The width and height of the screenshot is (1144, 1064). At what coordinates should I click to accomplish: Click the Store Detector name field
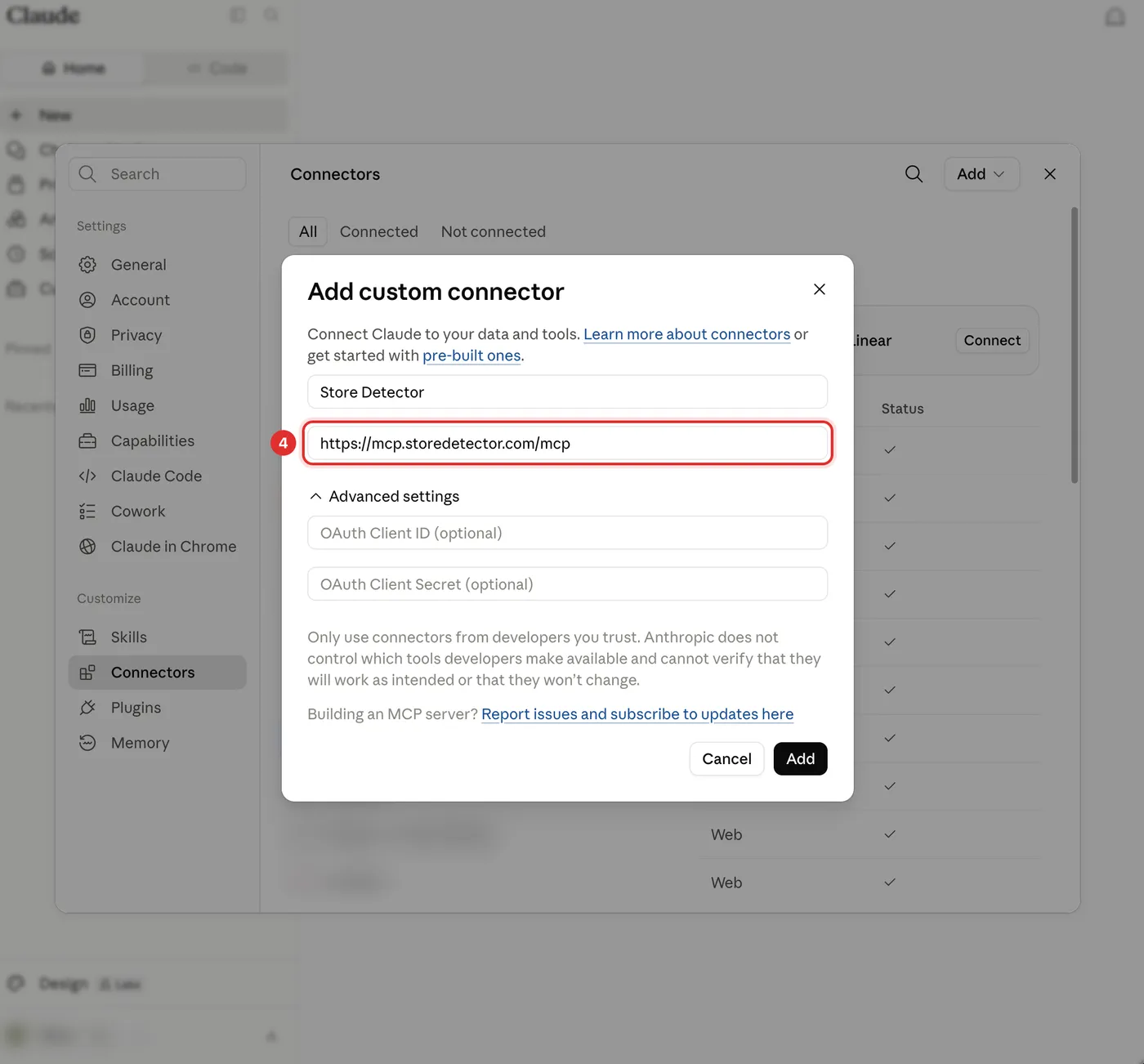567,392
